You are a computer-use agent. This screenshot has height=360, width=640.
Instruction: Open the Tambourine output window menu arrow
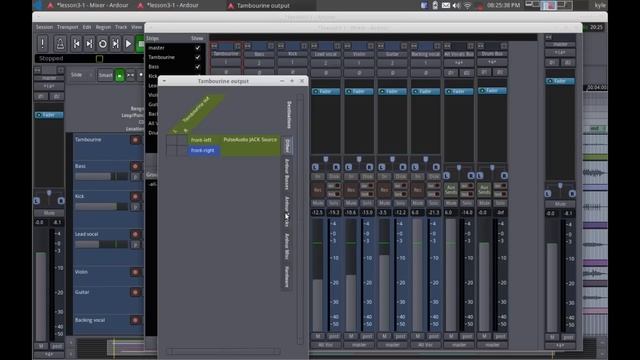click(164, 81)
